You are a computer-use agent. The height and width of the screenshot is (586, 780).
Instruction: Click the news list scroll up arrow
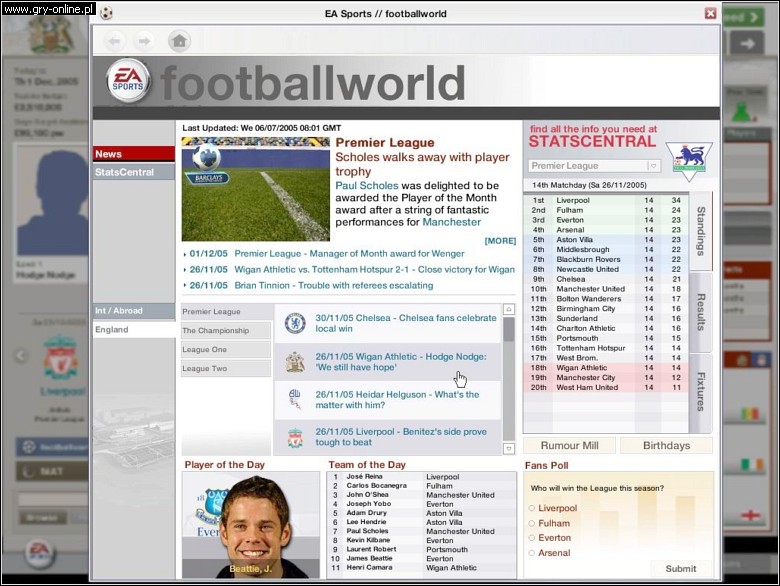tap(509, 309)
